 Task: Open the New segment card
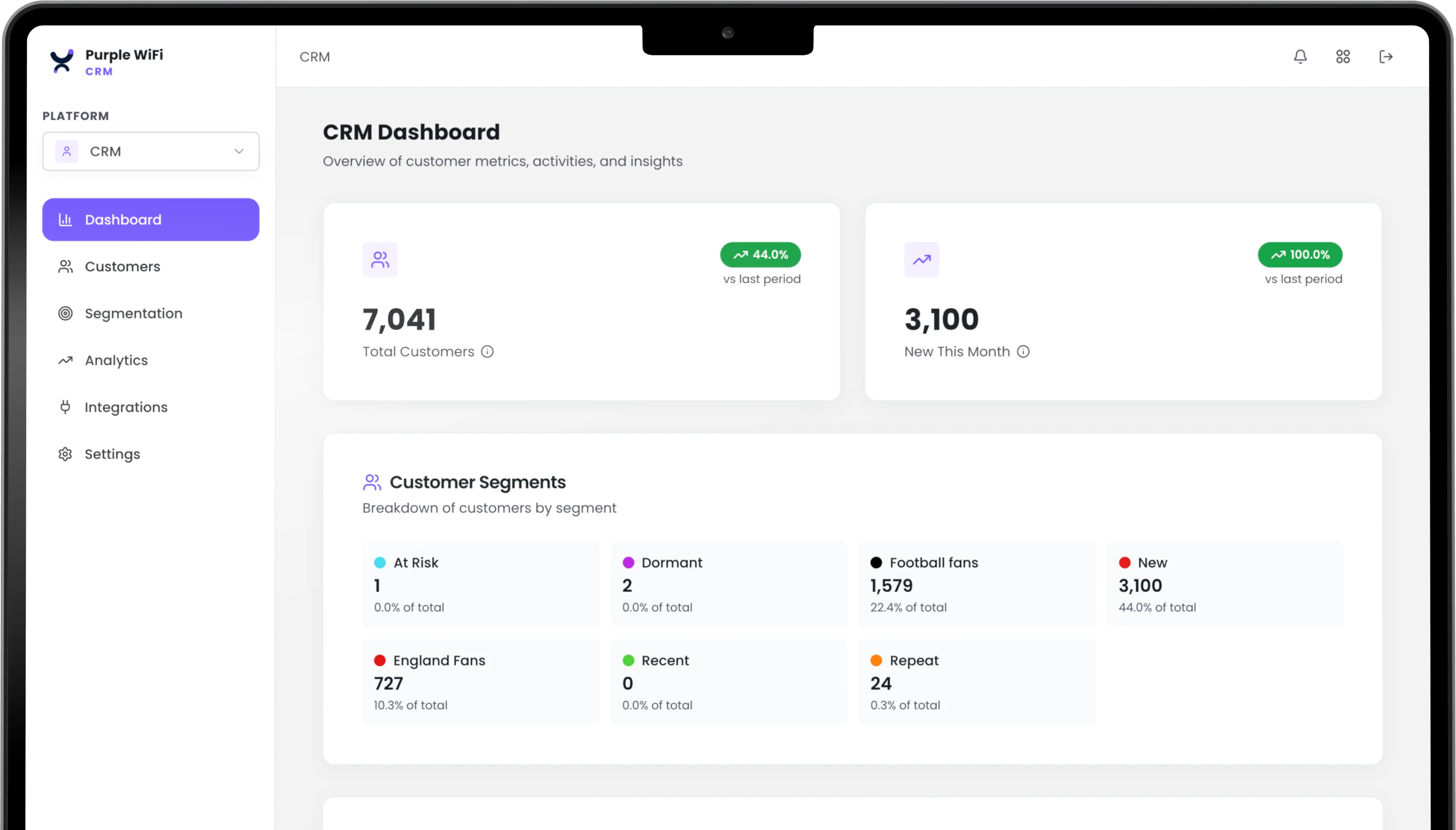1225,584
